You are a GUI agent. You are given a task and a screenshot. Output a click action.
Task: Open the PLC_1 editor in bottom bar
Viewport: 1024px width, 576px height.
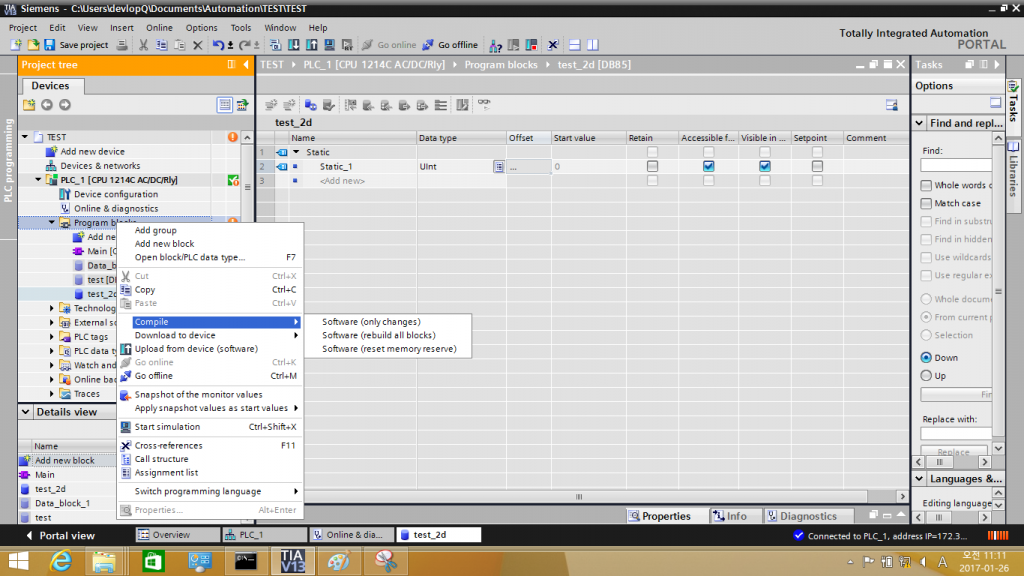coord(264,535)
